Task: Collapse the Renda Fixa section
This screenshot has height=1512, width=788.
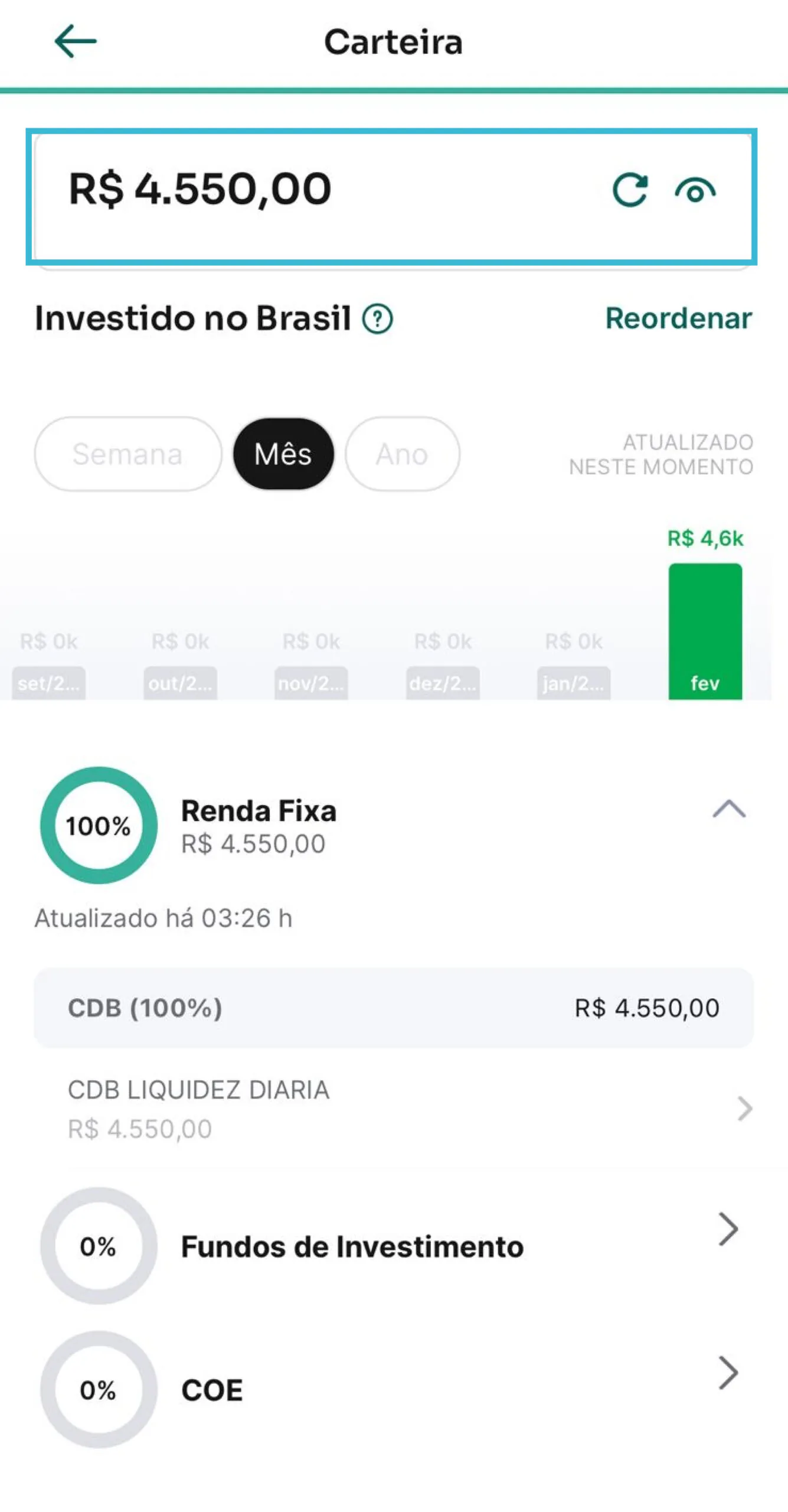Action: tap(729, 809)
